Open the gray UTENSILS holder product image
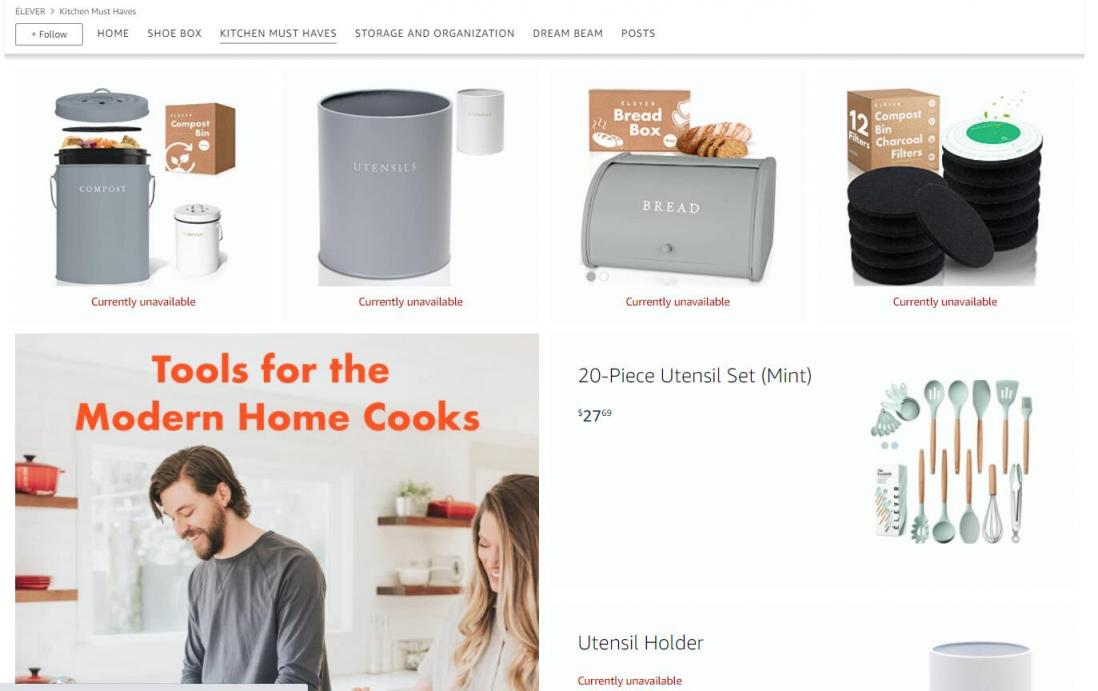The image size is (1098, 691). click(x=410, y=186)
